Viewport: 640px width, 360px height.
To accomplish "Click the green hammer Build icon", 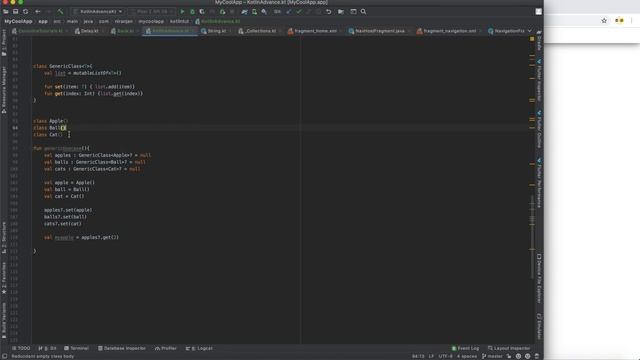I will coord(60,12).
